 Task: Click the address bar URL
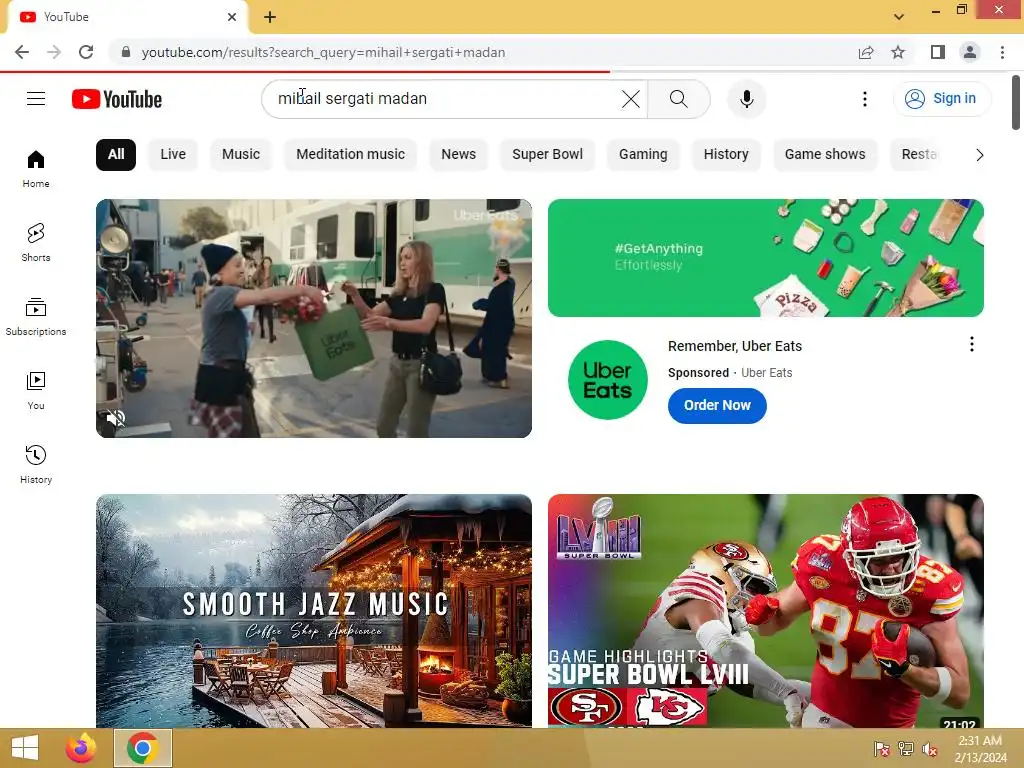(323, 52)
